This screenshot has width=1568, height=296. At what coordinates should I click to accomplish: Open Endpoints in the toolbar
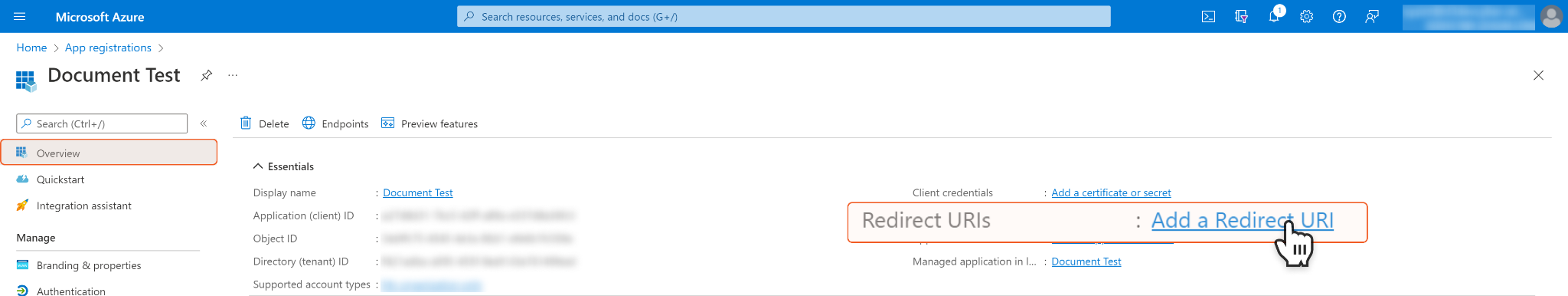(335, 123)
